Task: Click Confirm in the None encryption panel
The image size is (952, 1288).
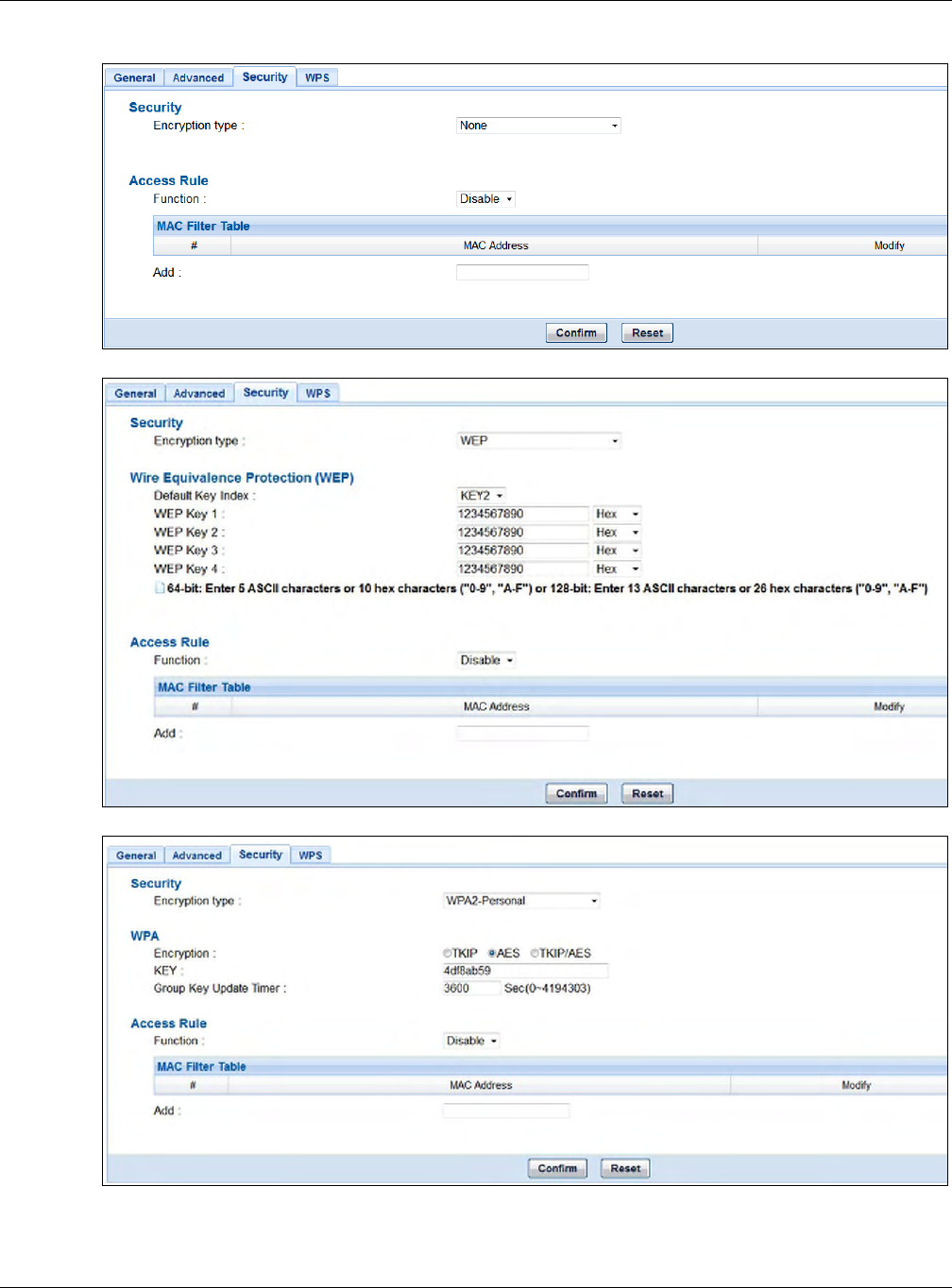Action: coord(576,332)
